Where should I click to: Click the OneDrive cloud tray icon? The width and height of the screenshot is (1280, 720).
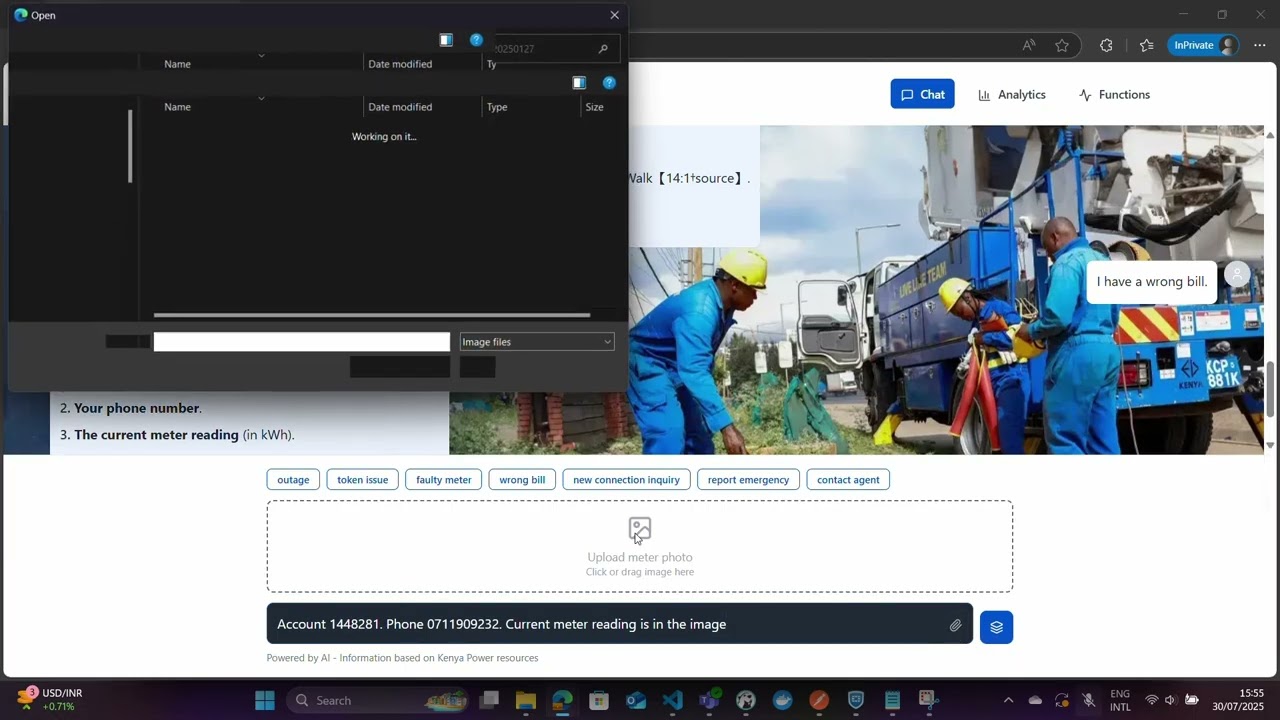click(1035, 700)
